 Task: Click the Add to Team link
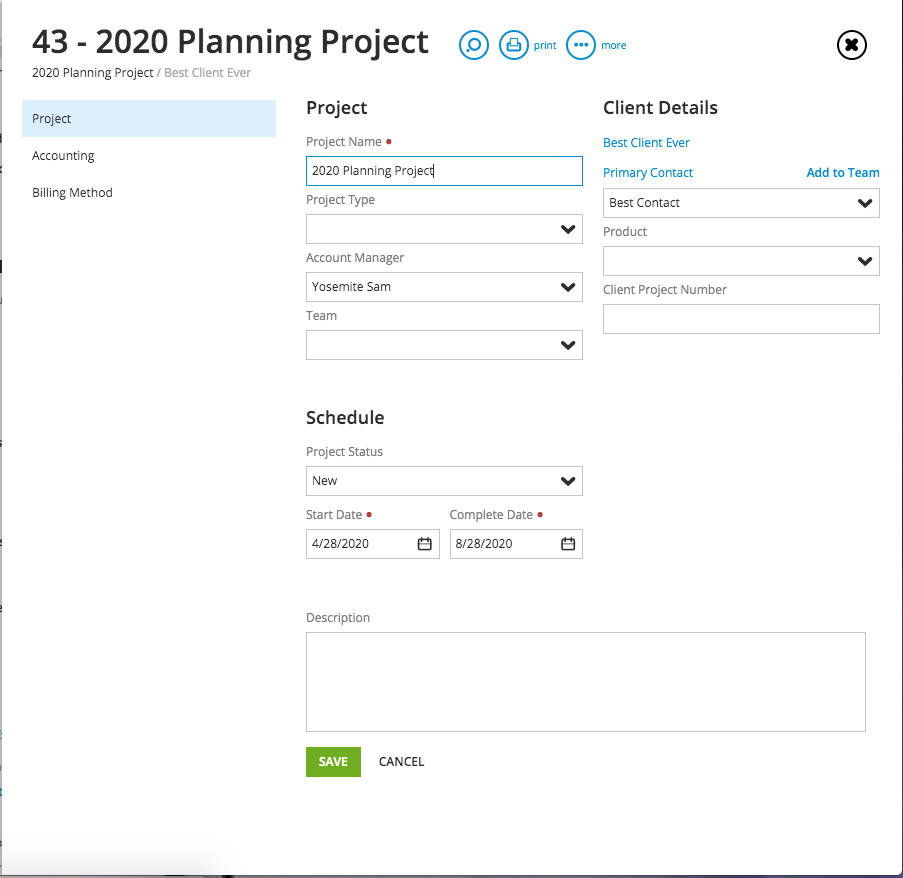[x=843, y=173]
